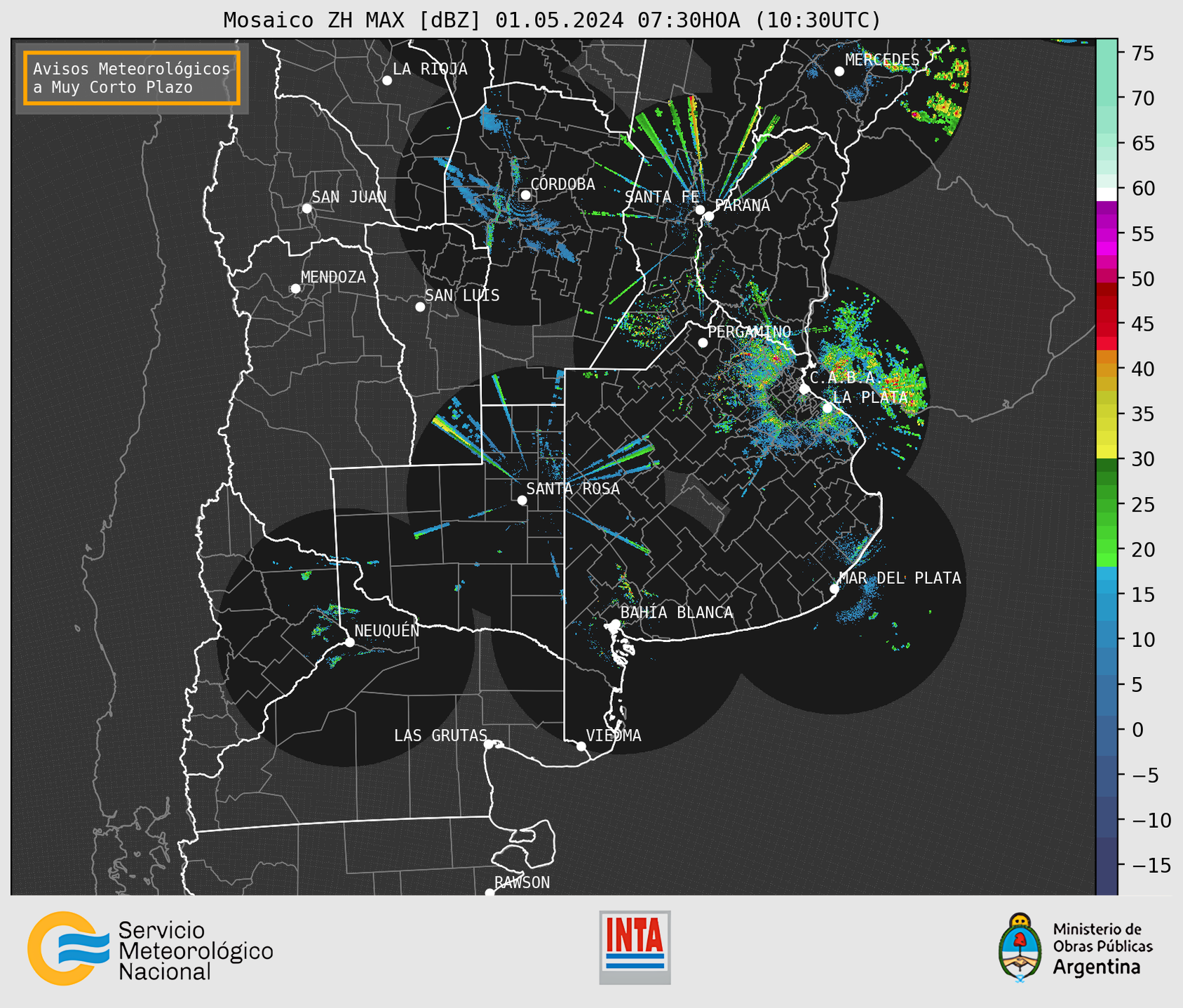Click the −15 label on the dBZ scale
The height and width of the screenshot is (1008, 1183).
click(x=1151, y=865)
